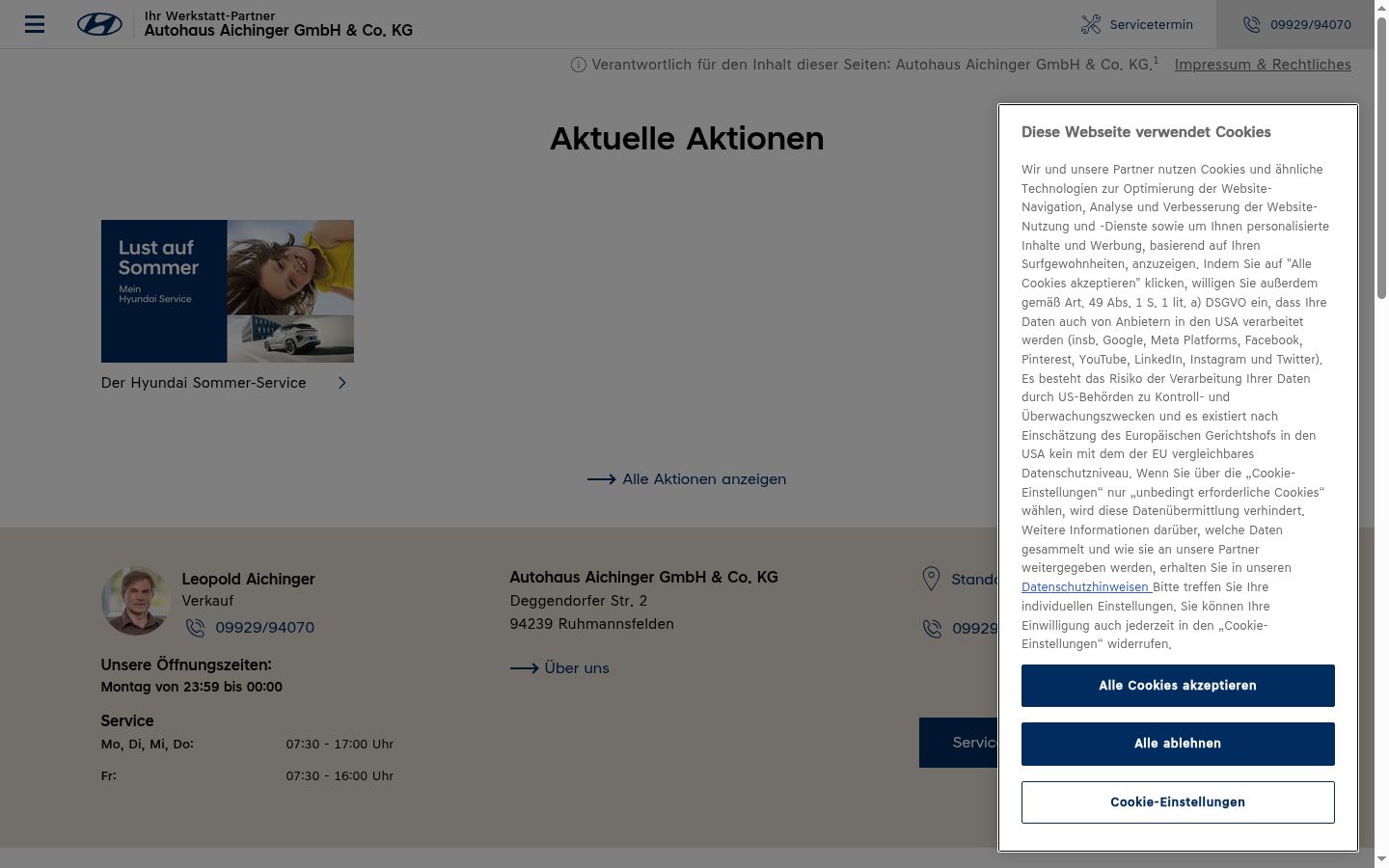The width and height of the screenshot is (1389, 868).
Task: Click the hours 07:30 - 16:00 Uhr
Action: [340, 776]
